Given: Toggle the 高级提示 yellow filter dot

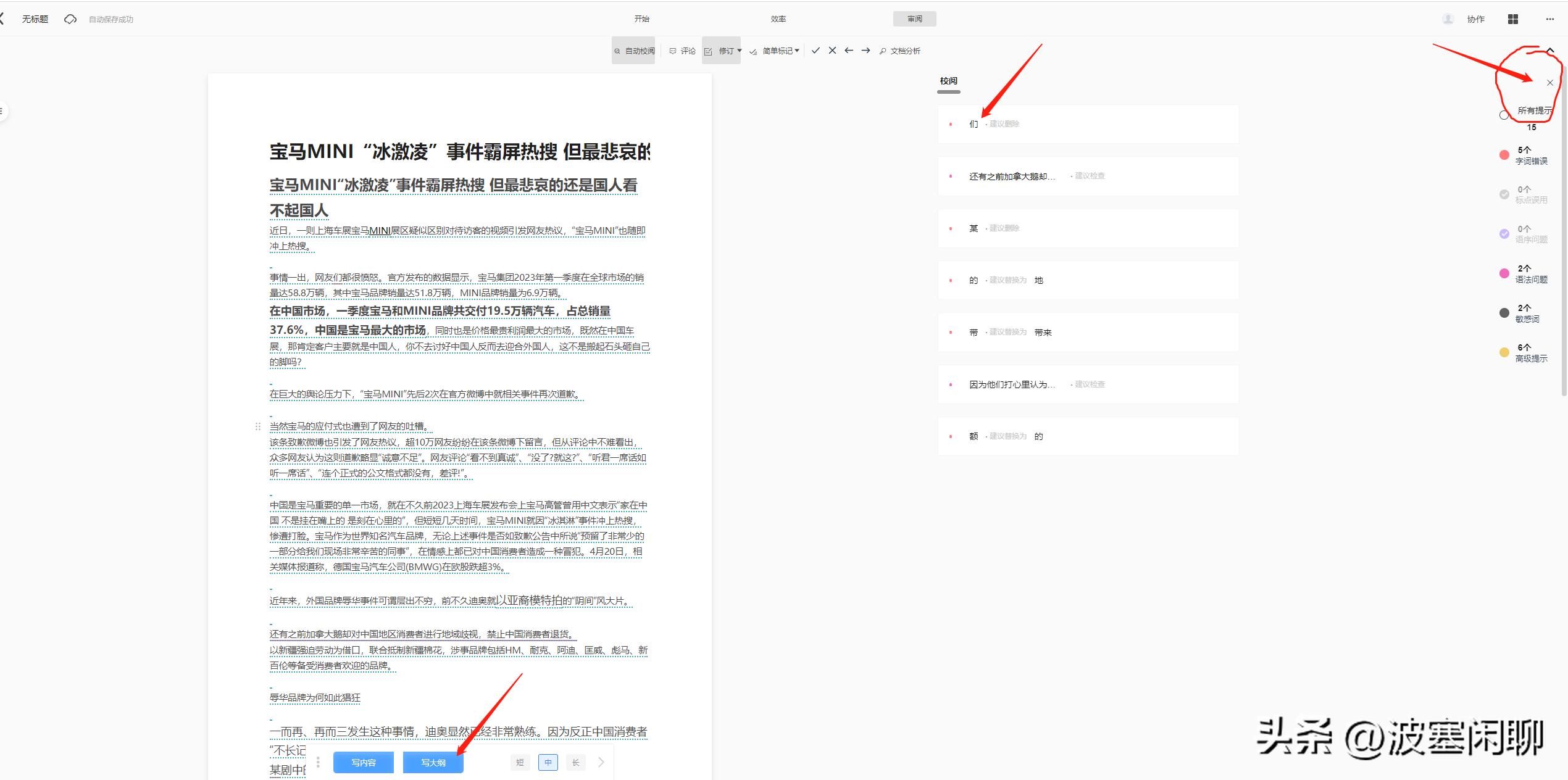Looking at the screenshot, I should pos(1504,352).
